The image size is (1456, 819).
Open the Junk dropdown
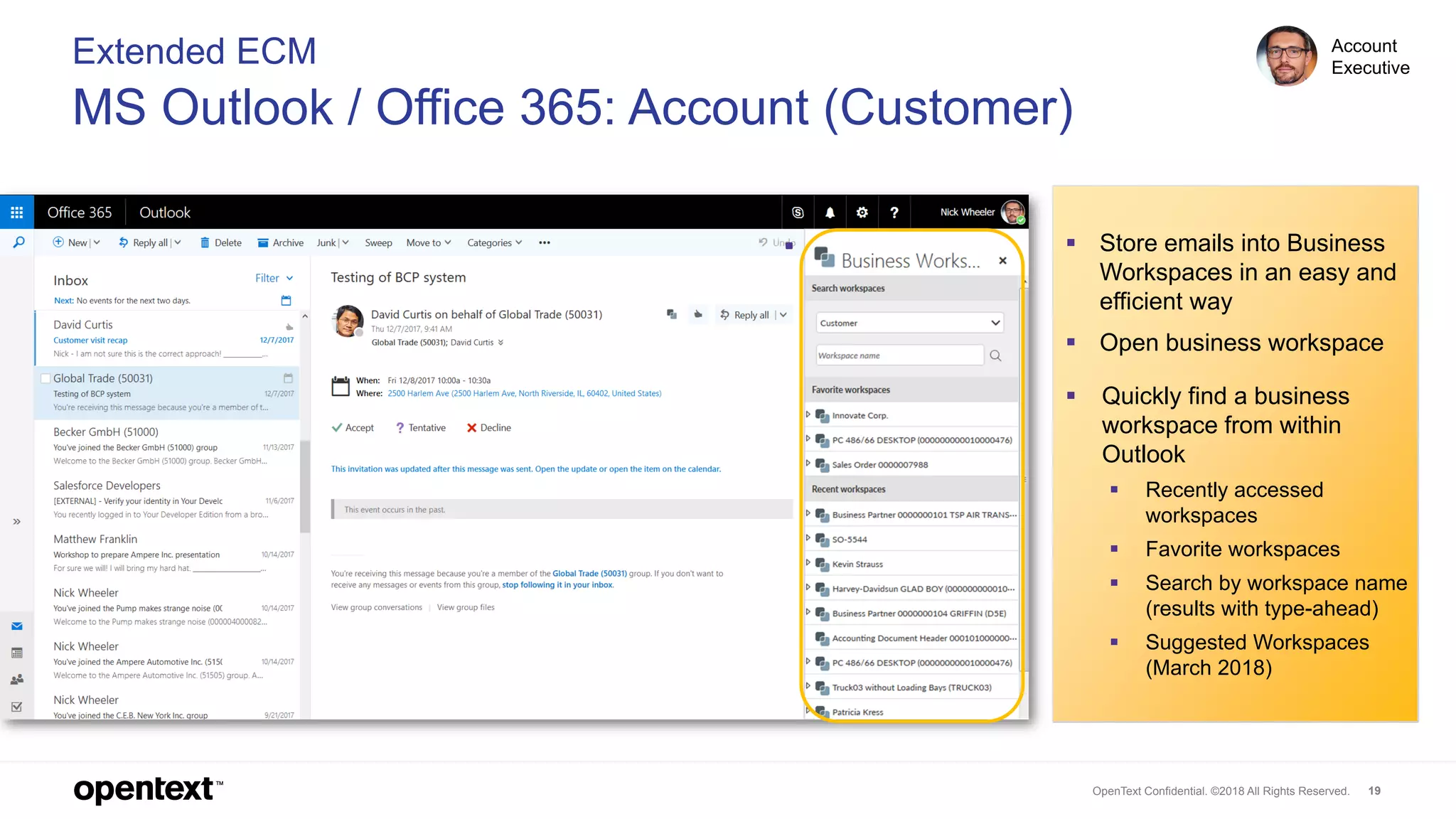pyautogui.click(x=346, y=242)
